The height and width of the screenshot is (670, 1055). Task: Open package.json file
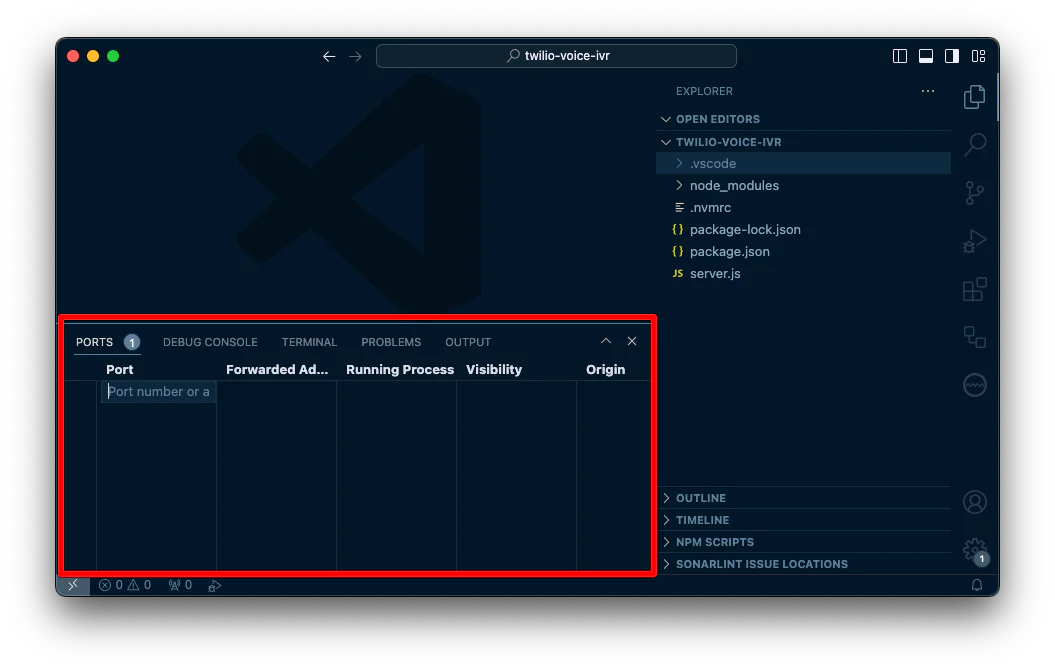[804, 252]
